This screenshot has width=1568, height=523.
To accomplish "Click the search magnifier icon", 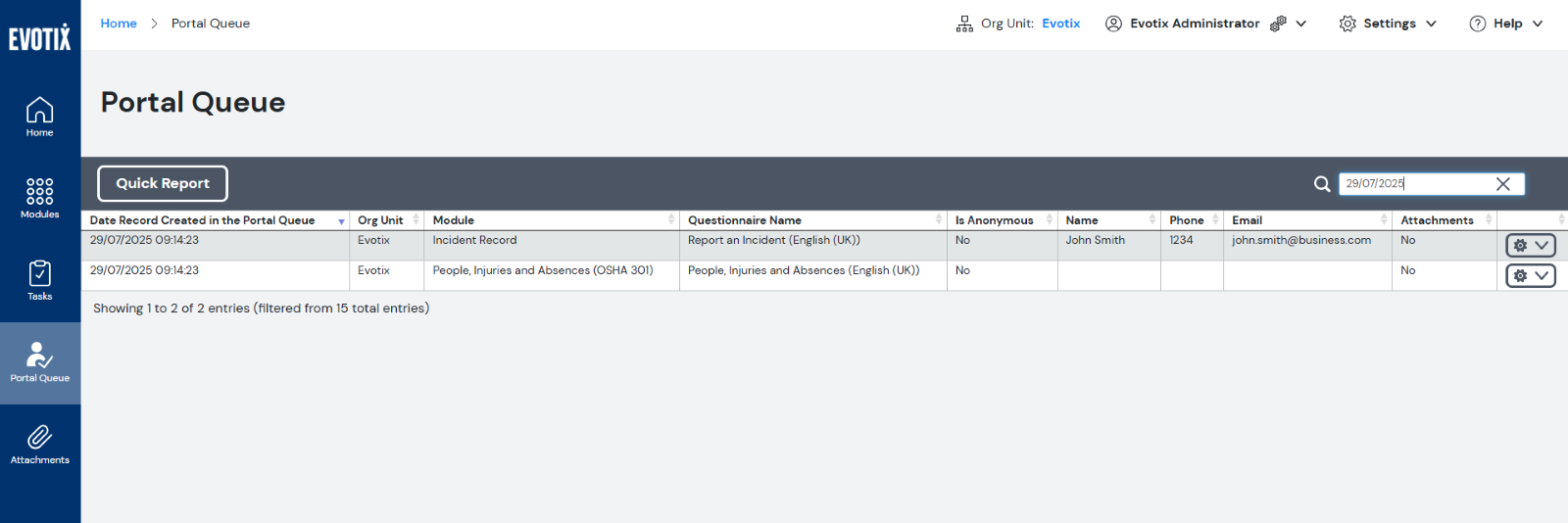I will [1322, 184].
